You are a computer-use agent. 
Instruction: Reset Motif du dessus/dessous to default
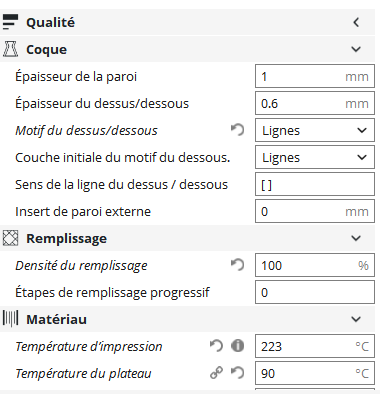237,130
